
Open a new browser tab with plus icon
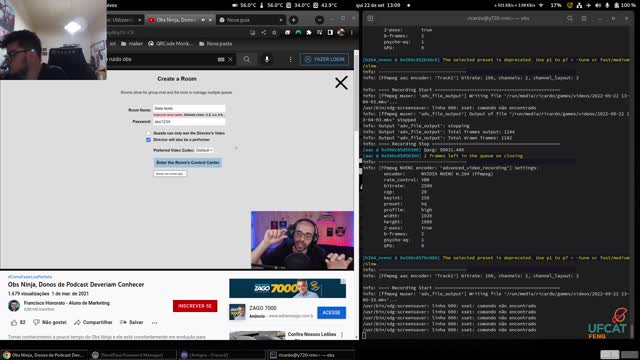[293, 20]
